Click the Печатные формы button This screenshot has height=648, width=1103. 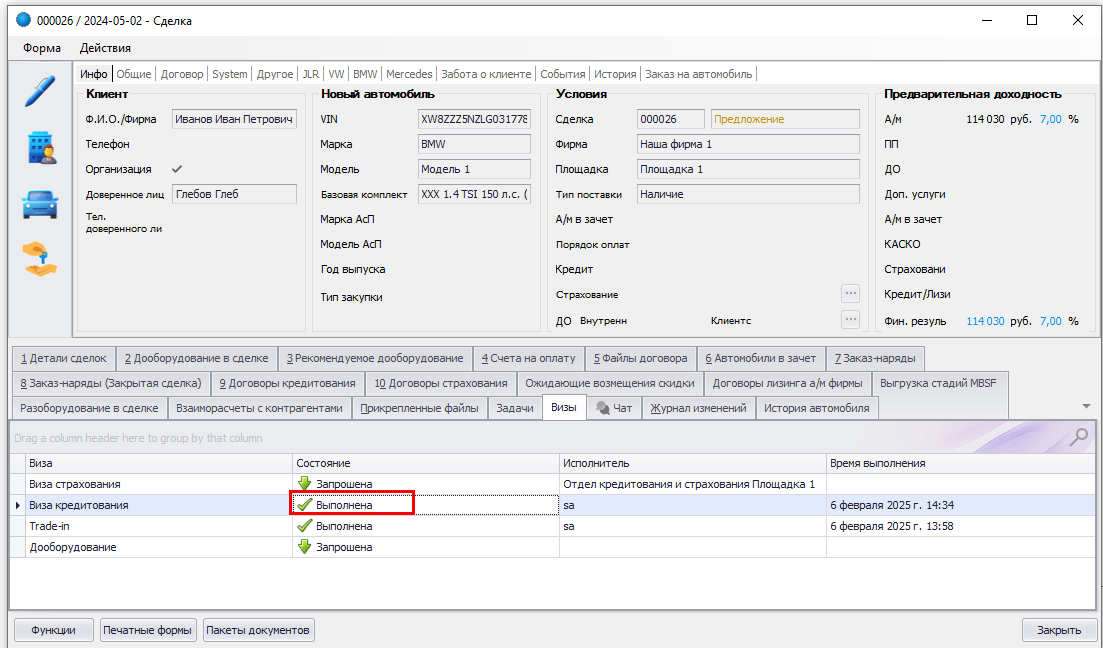[148, 630]
